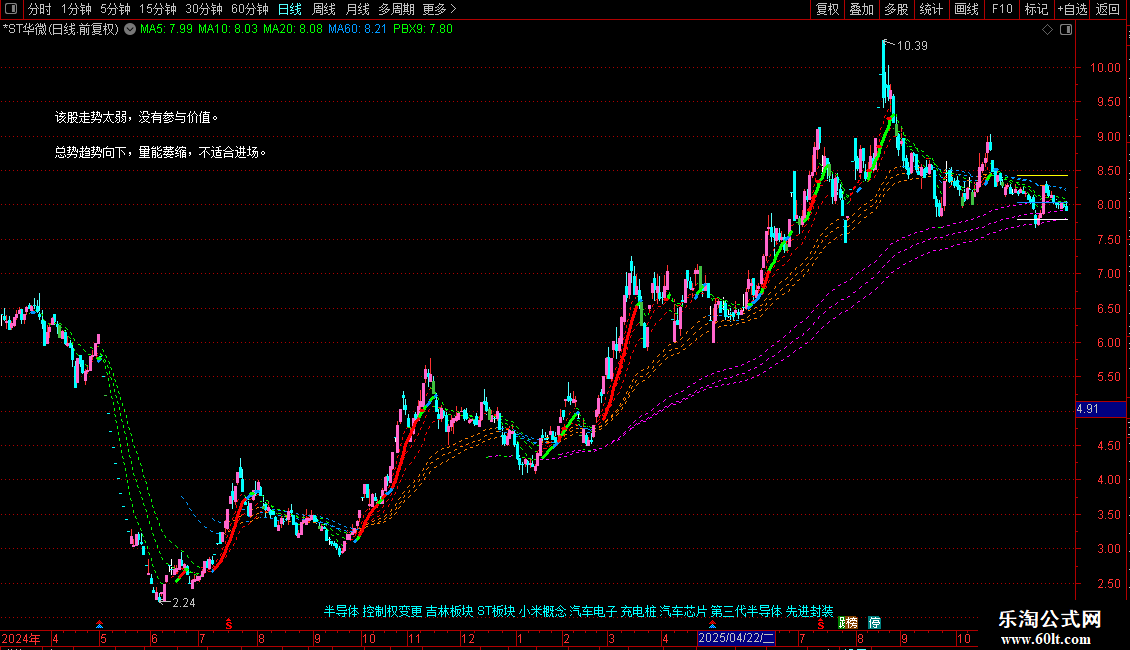Click the 10.00 price axis label

[1105, 68]
